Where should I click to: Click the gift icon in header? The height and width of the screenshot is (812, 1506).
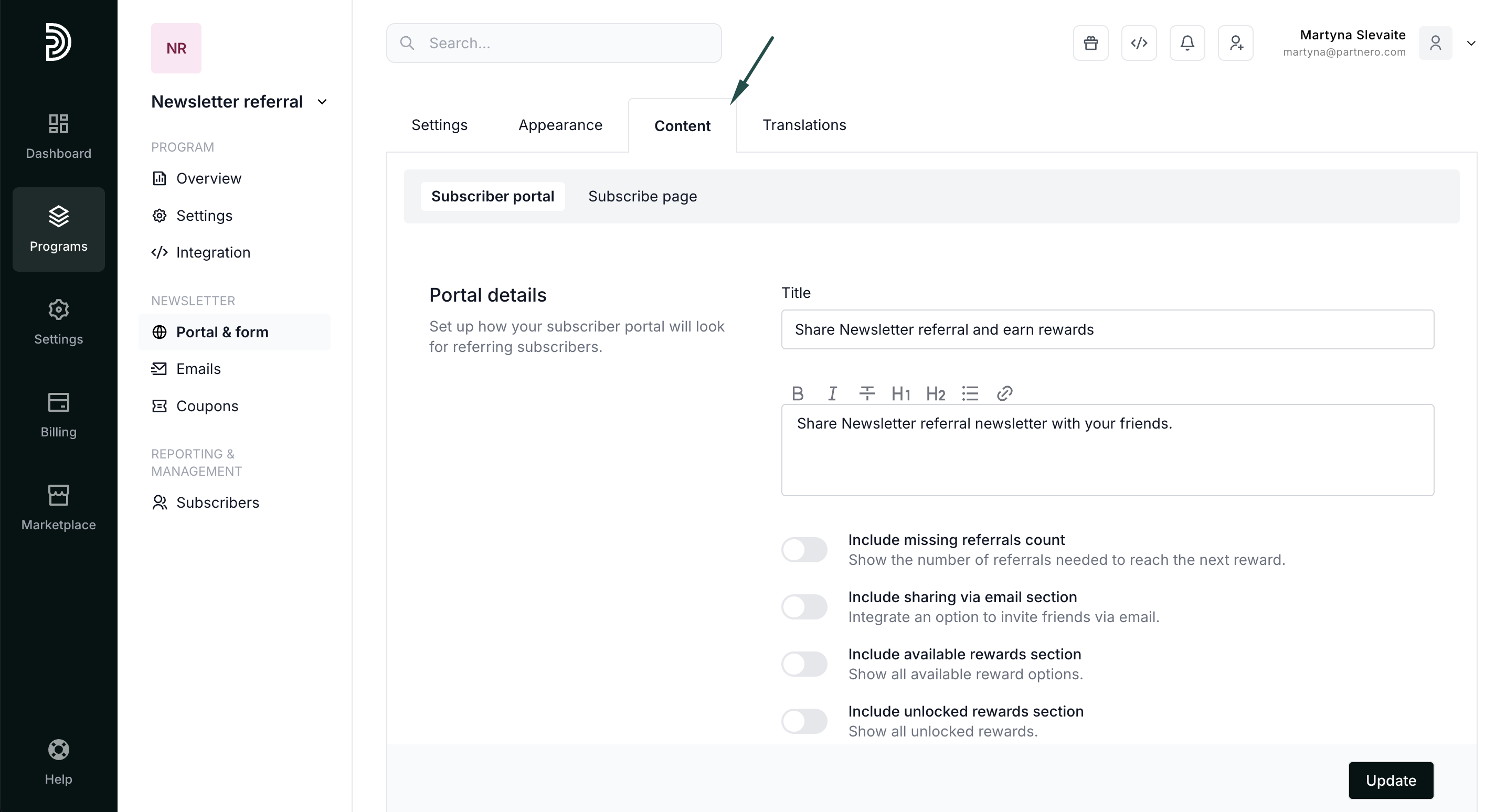point(1090,42)
